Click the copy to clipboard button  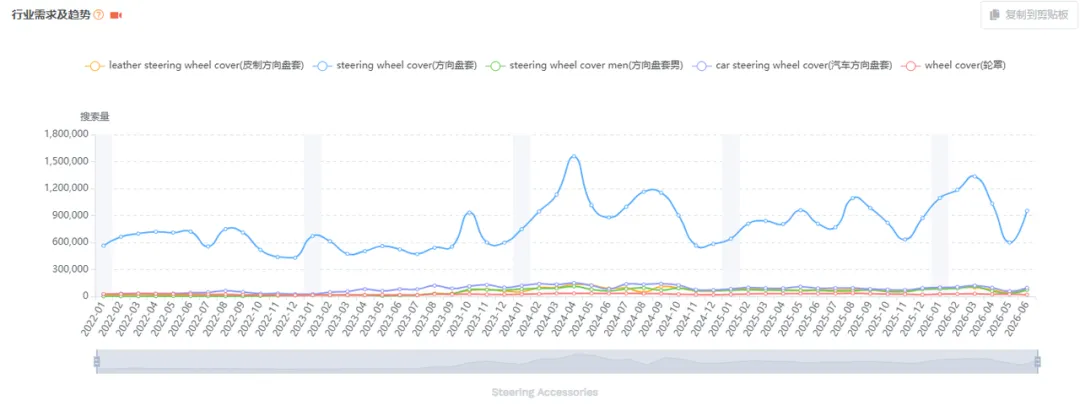pyautogui.click(x=1027, y=14)
